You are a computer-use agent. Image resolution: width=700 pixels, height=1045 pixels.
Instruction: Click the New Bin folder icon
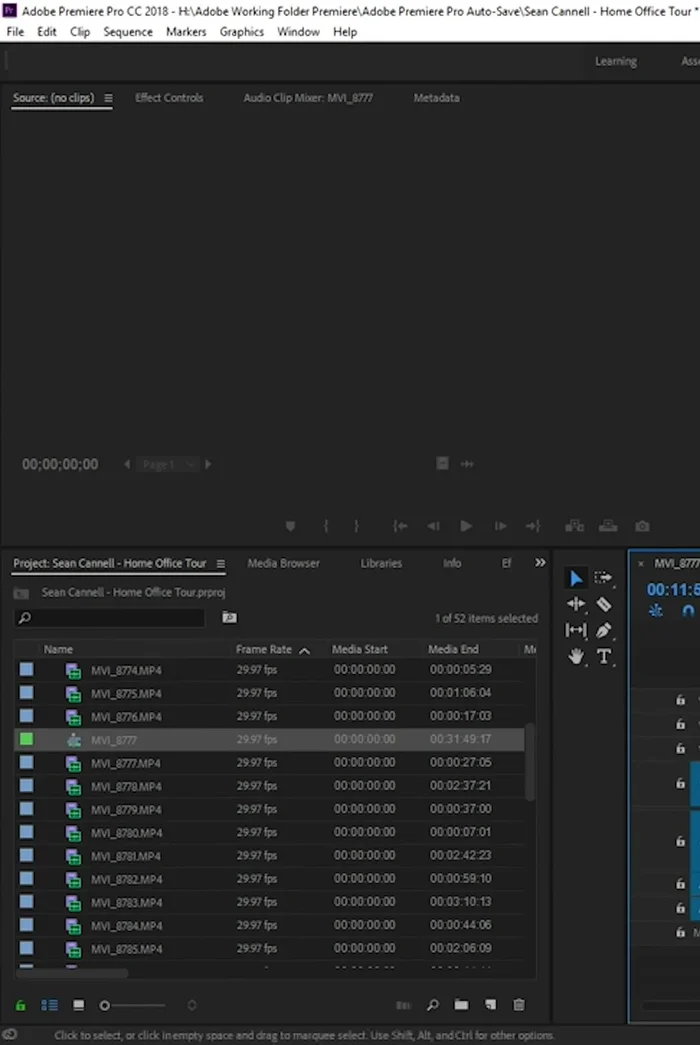(461, 1005)
